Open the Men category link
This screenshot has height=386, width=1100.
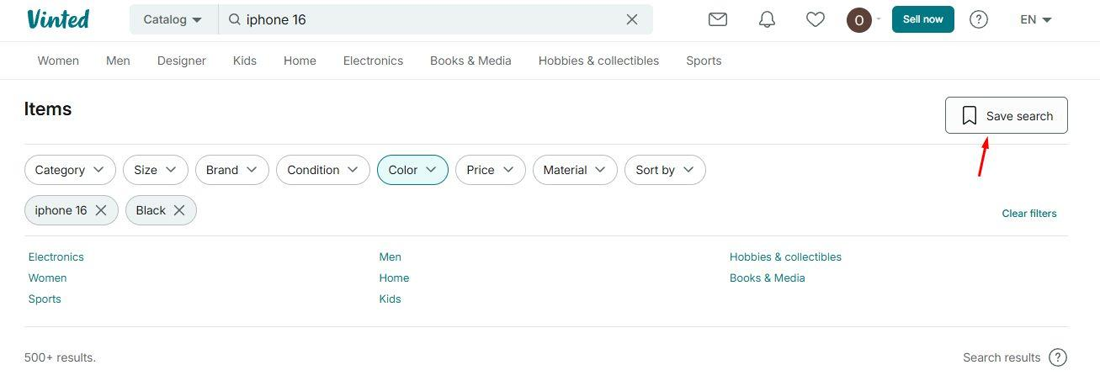pyautogui.click(x=390, y=257)
